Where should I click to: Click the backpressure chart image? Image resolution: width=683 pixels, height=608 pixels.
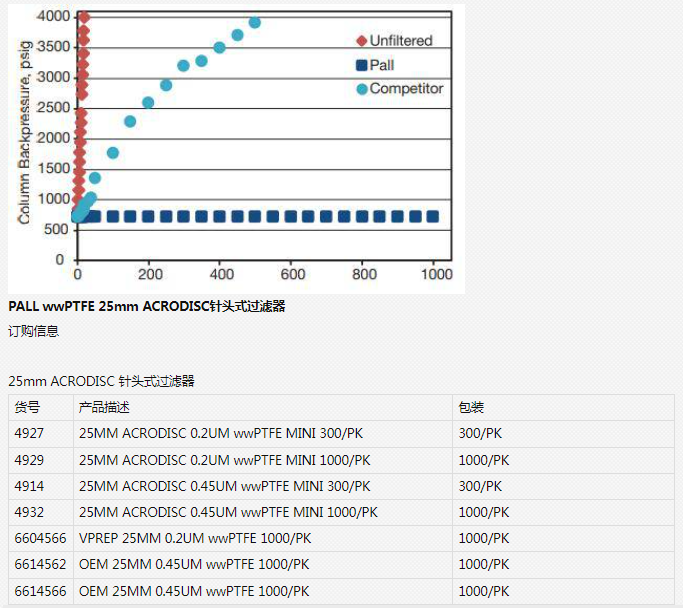click(236, 149)
